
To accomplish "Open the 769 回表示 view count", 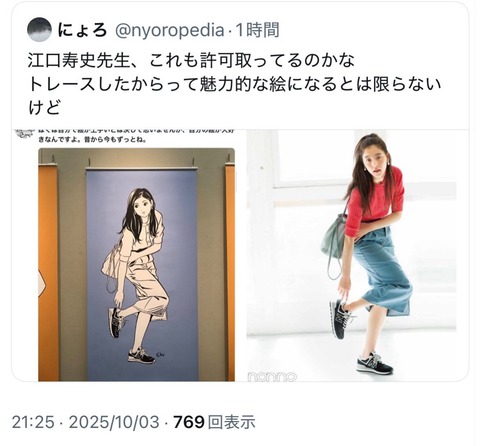I will 214,422.
